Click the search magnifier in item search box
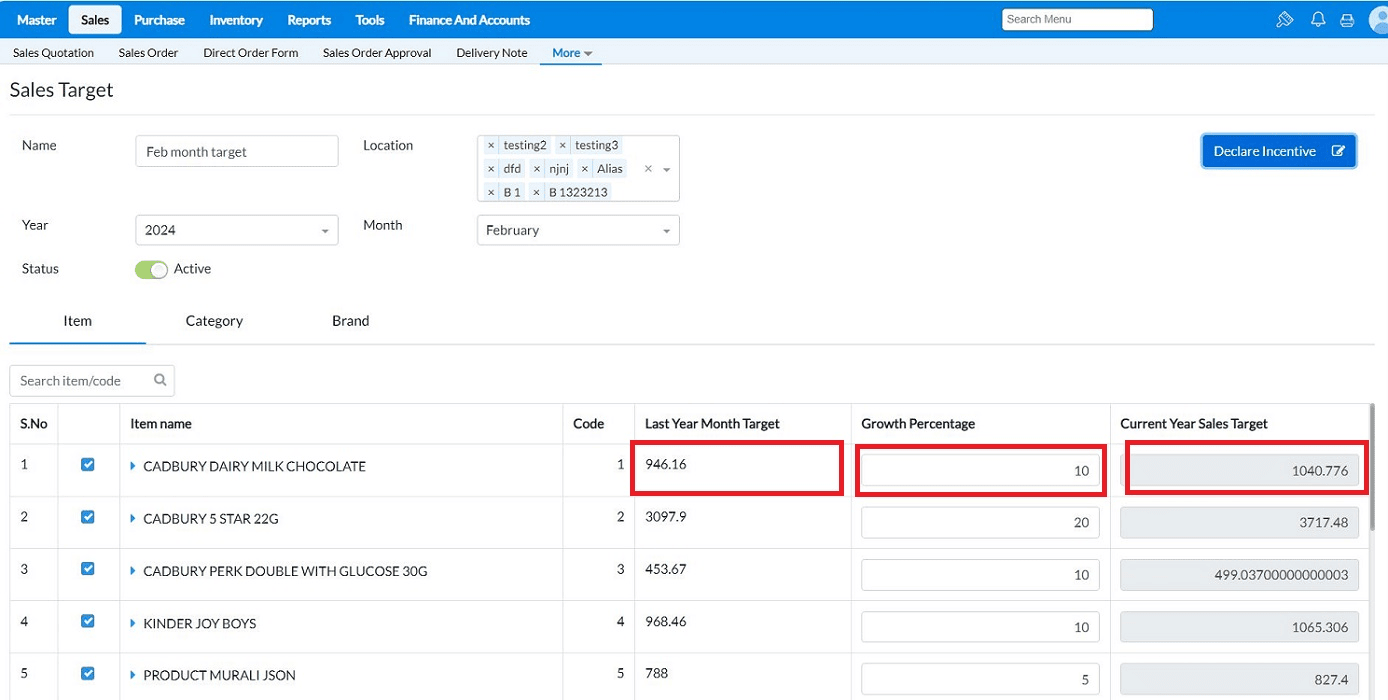This screenshot has width=1388, height=700. (x=160, y=380)
